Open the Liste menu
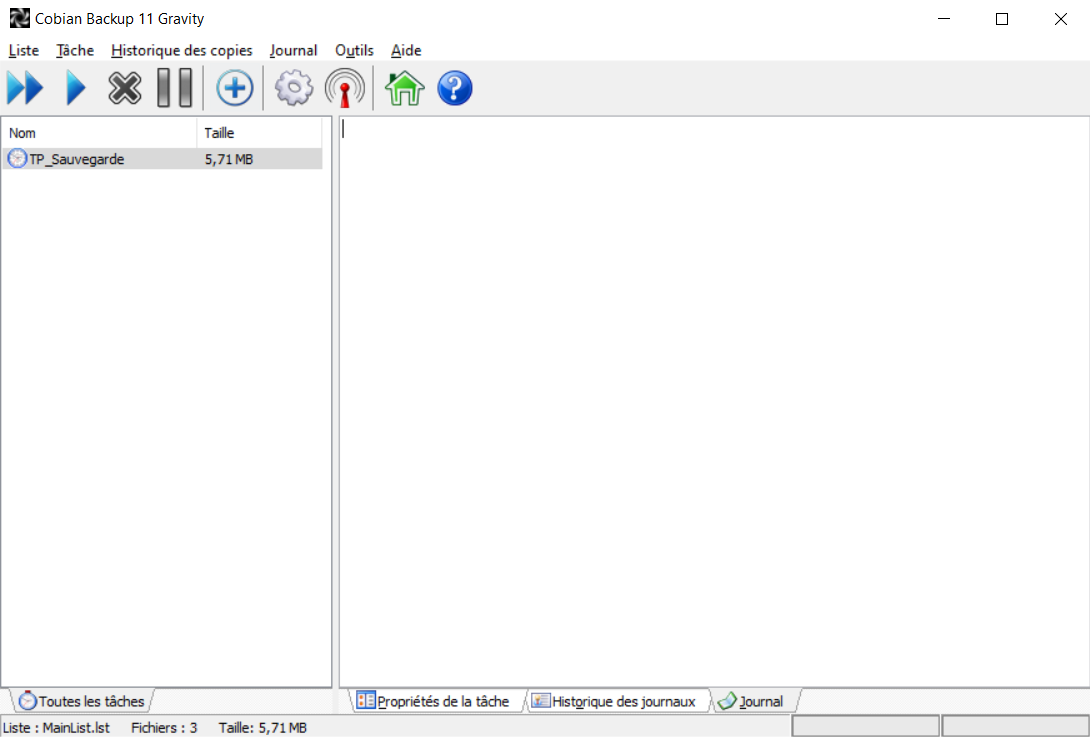Viewport: 1090px width, 737px height. pos(24,51)
